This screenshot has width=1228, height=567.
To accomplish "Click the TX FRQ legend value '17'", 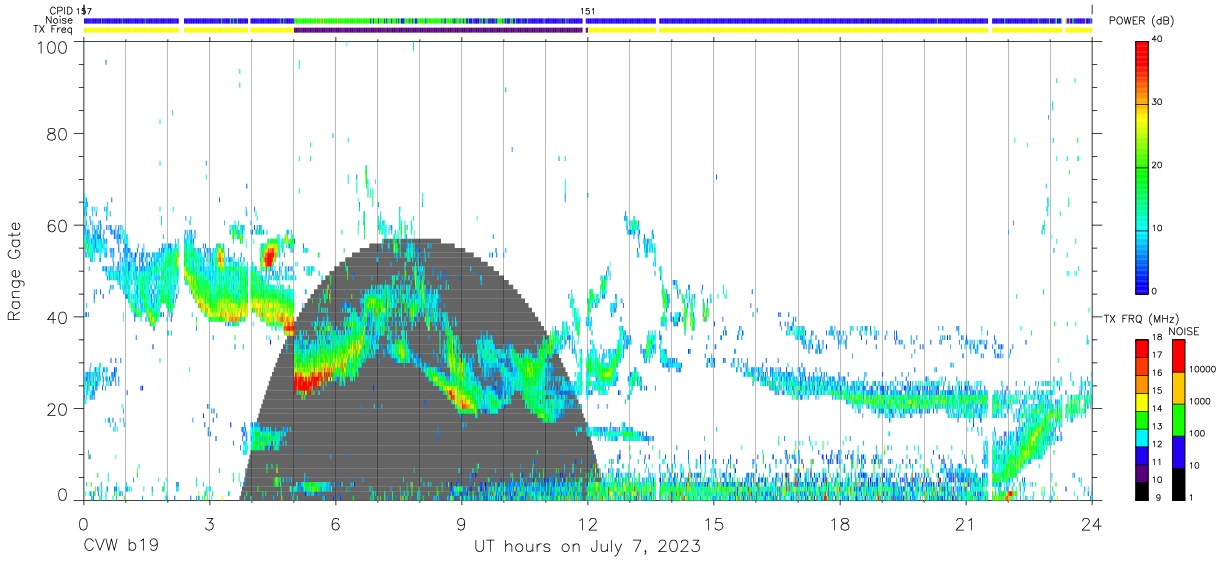I will coord(1156,355).
